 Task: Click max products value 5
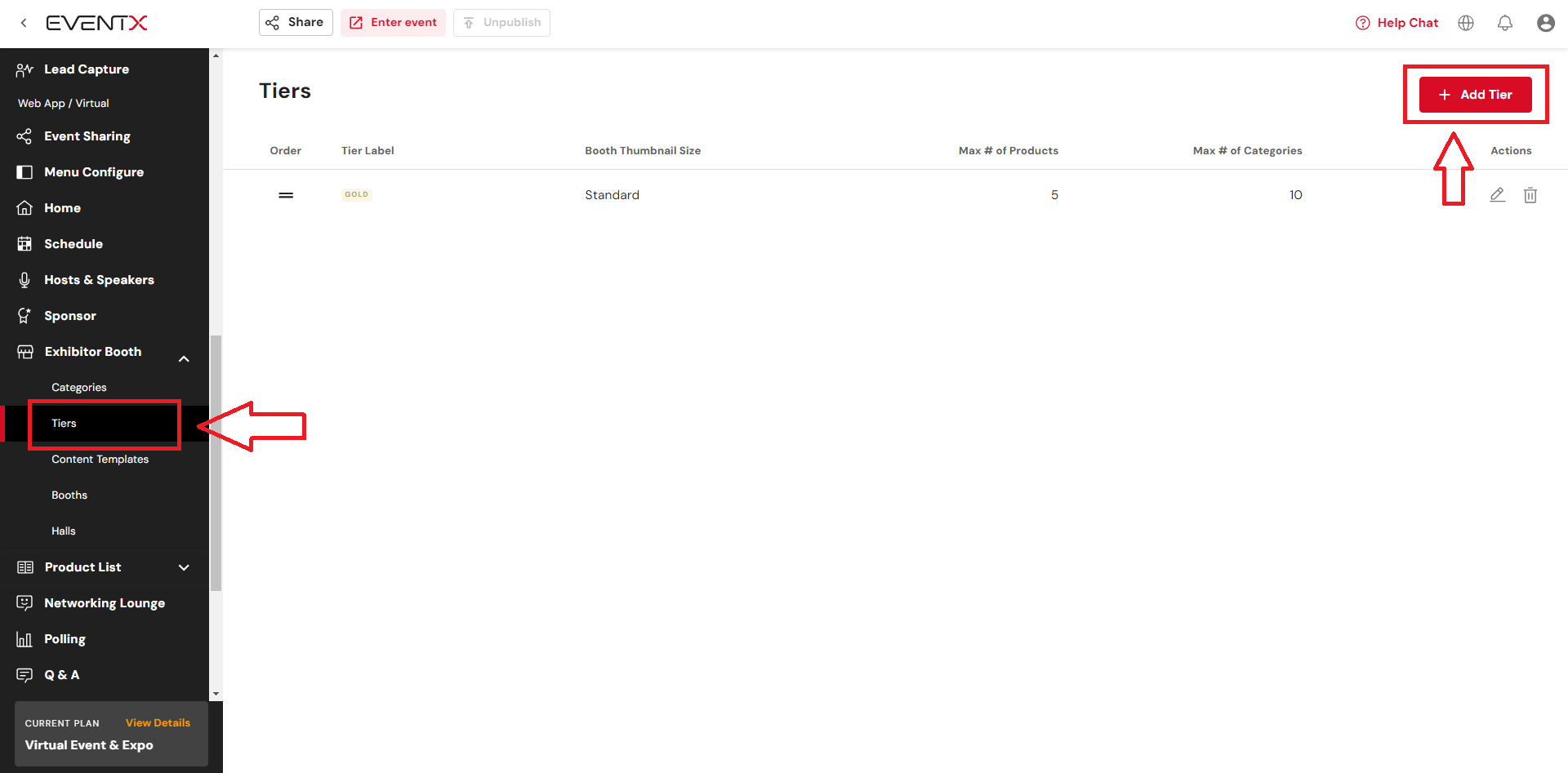[x=1054, y=195]
